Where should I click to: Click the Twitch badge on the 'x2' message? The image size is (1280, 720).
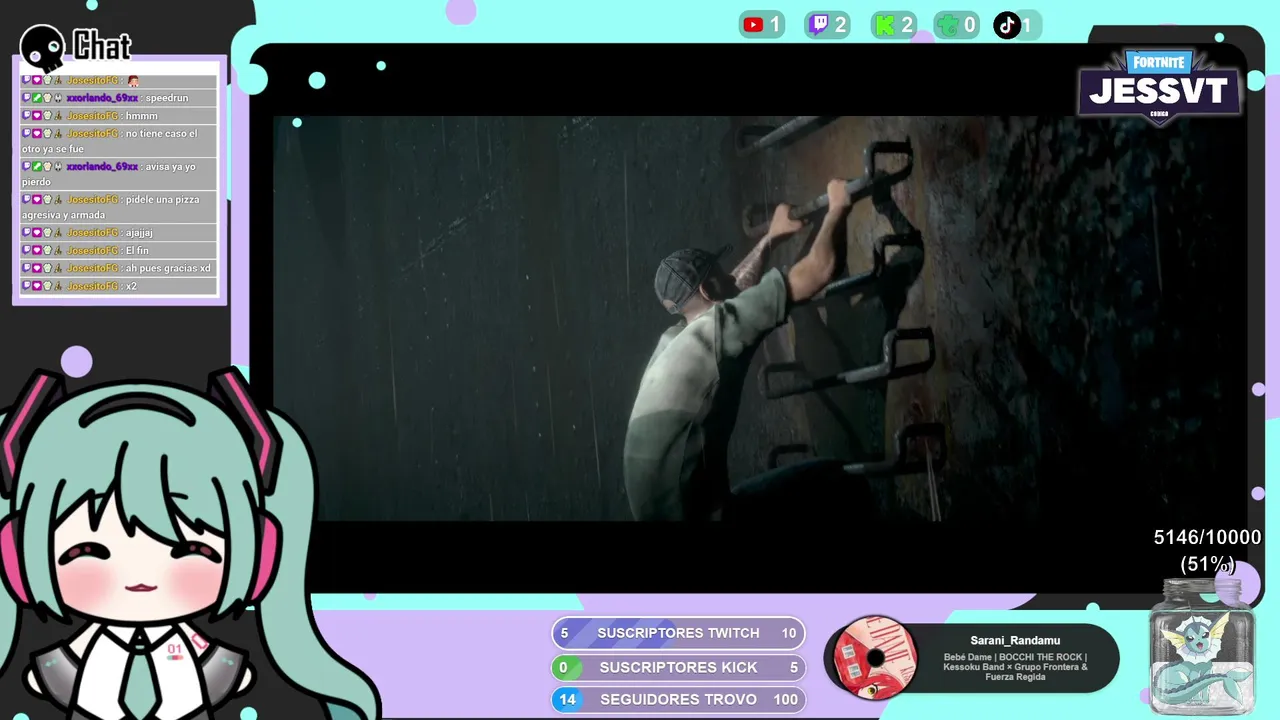tap(27, 286)
